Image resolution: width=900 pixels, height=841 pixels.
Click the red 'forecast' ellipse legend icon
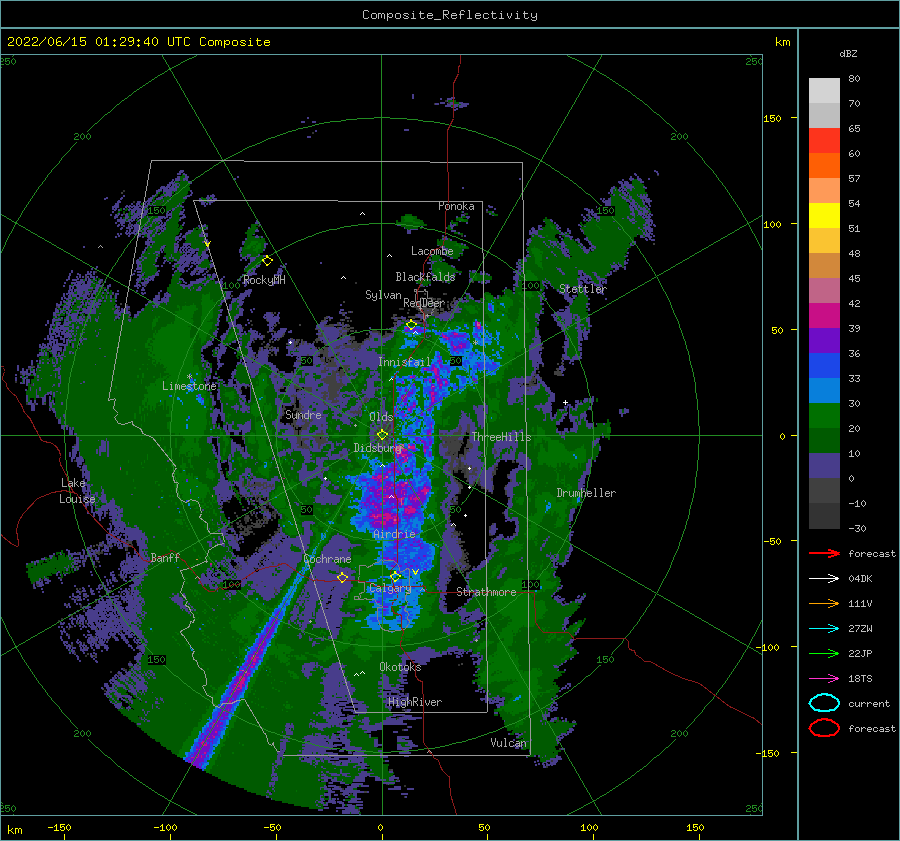click(x=824, y=728)
